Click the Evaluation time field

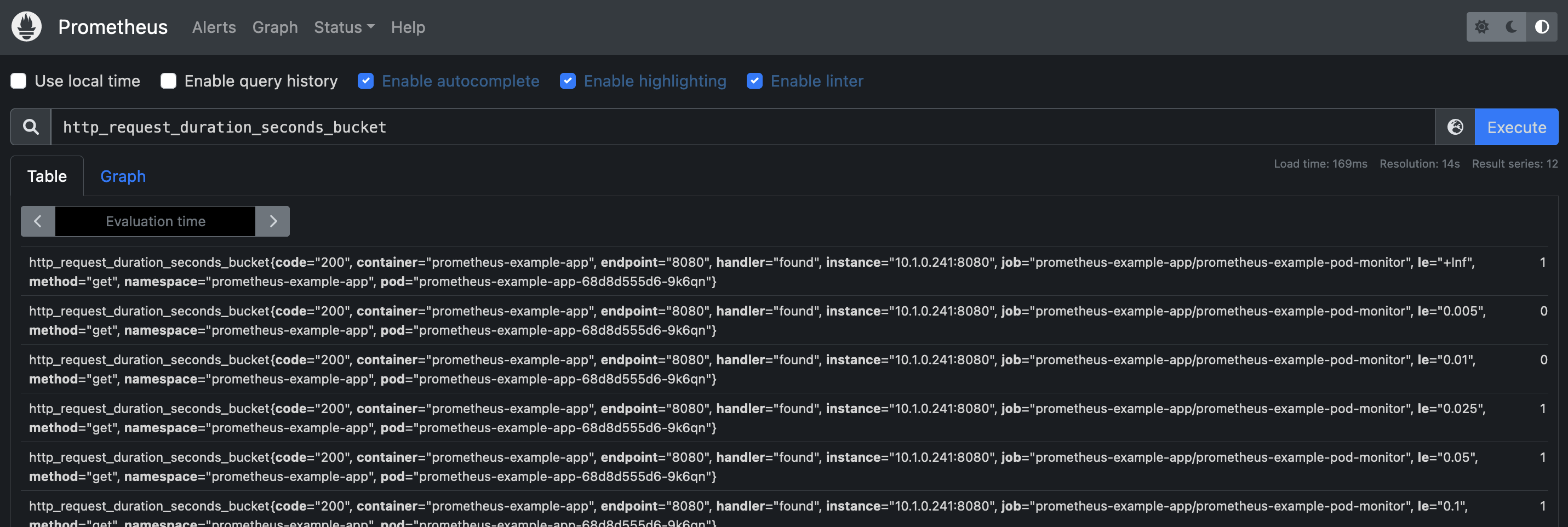pos(155,221)
